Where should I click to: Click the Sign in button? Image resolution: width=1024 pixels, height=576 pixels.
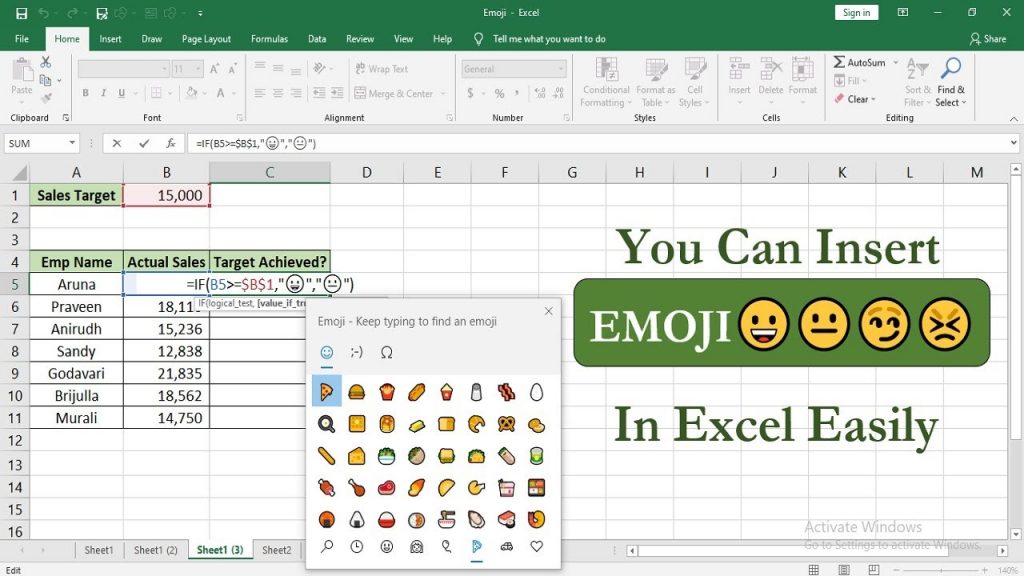click(x=856, y=13)
